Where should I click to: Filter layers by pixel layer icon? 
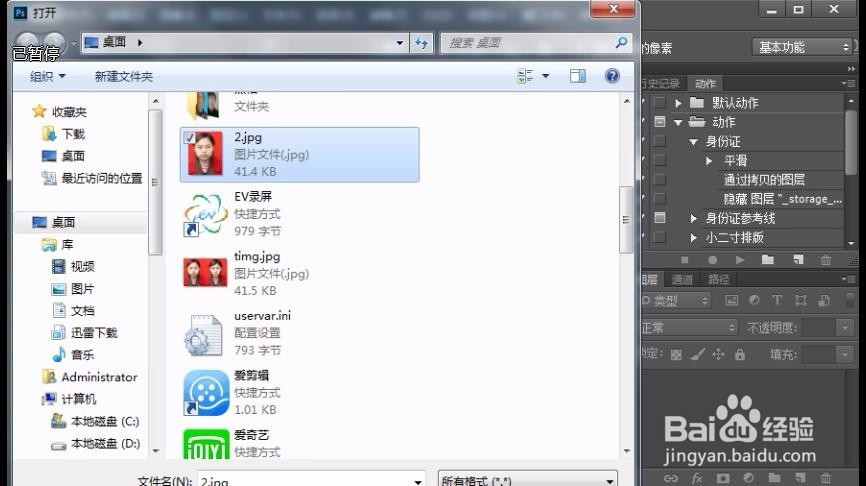731,300
